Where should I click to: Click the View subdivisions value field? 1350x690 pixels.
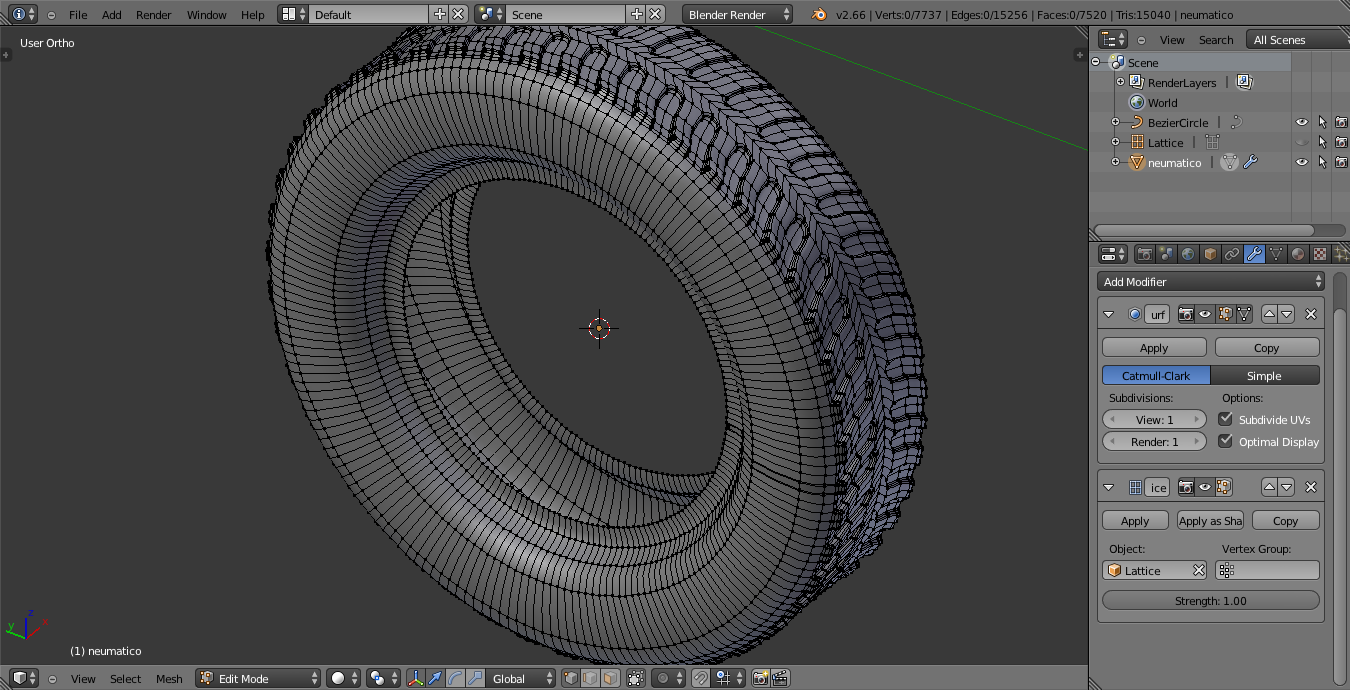point(1154,419)
